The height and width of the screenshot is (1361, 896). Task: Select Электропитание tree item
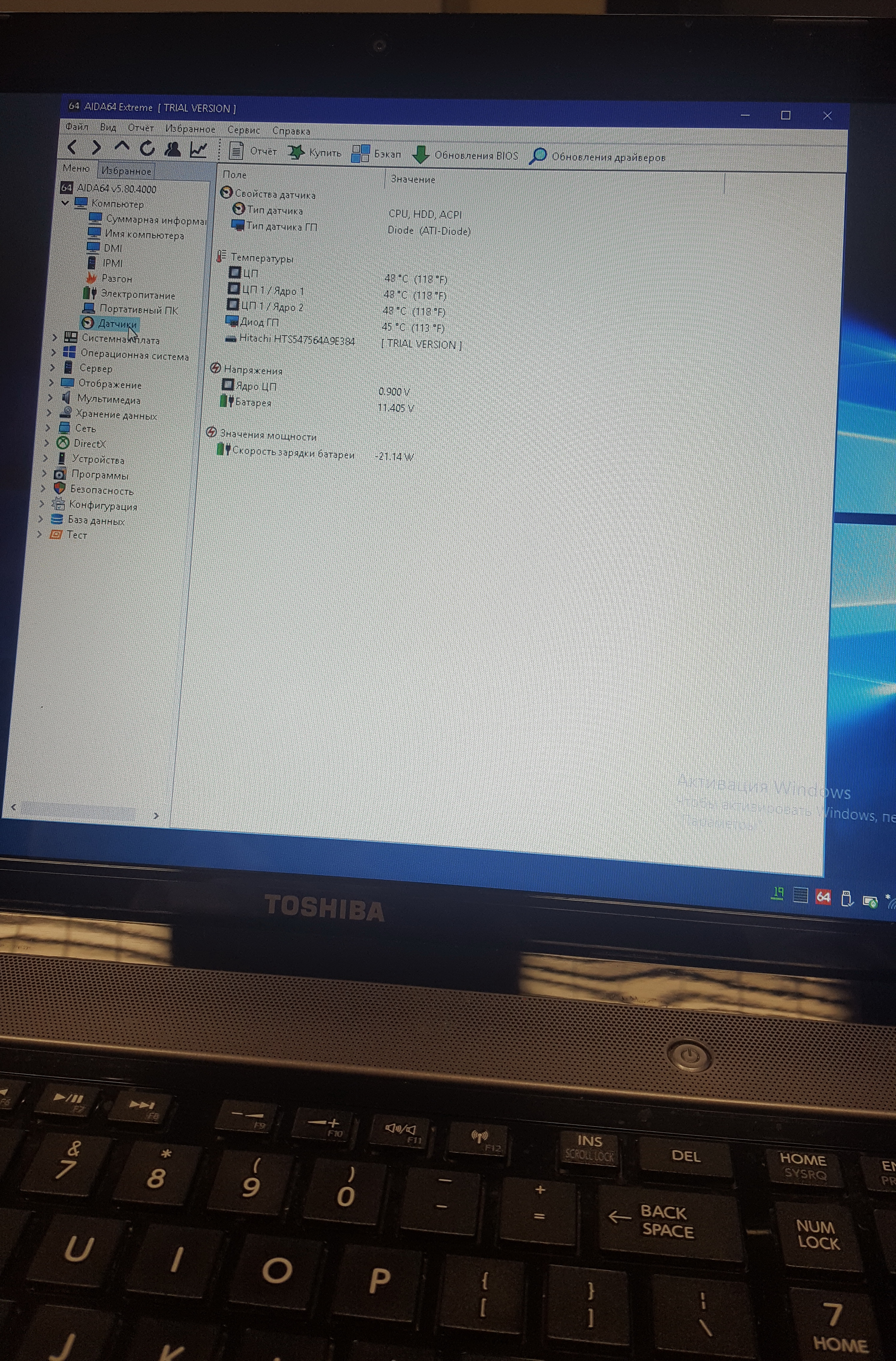[129, 294]
